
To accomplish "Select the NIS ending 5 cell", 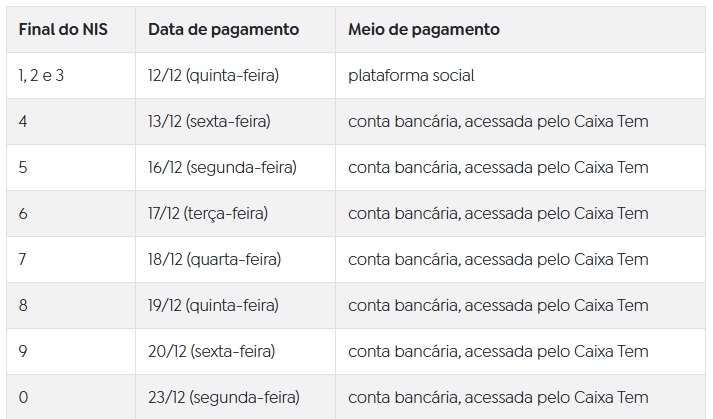I will point(23,168).
